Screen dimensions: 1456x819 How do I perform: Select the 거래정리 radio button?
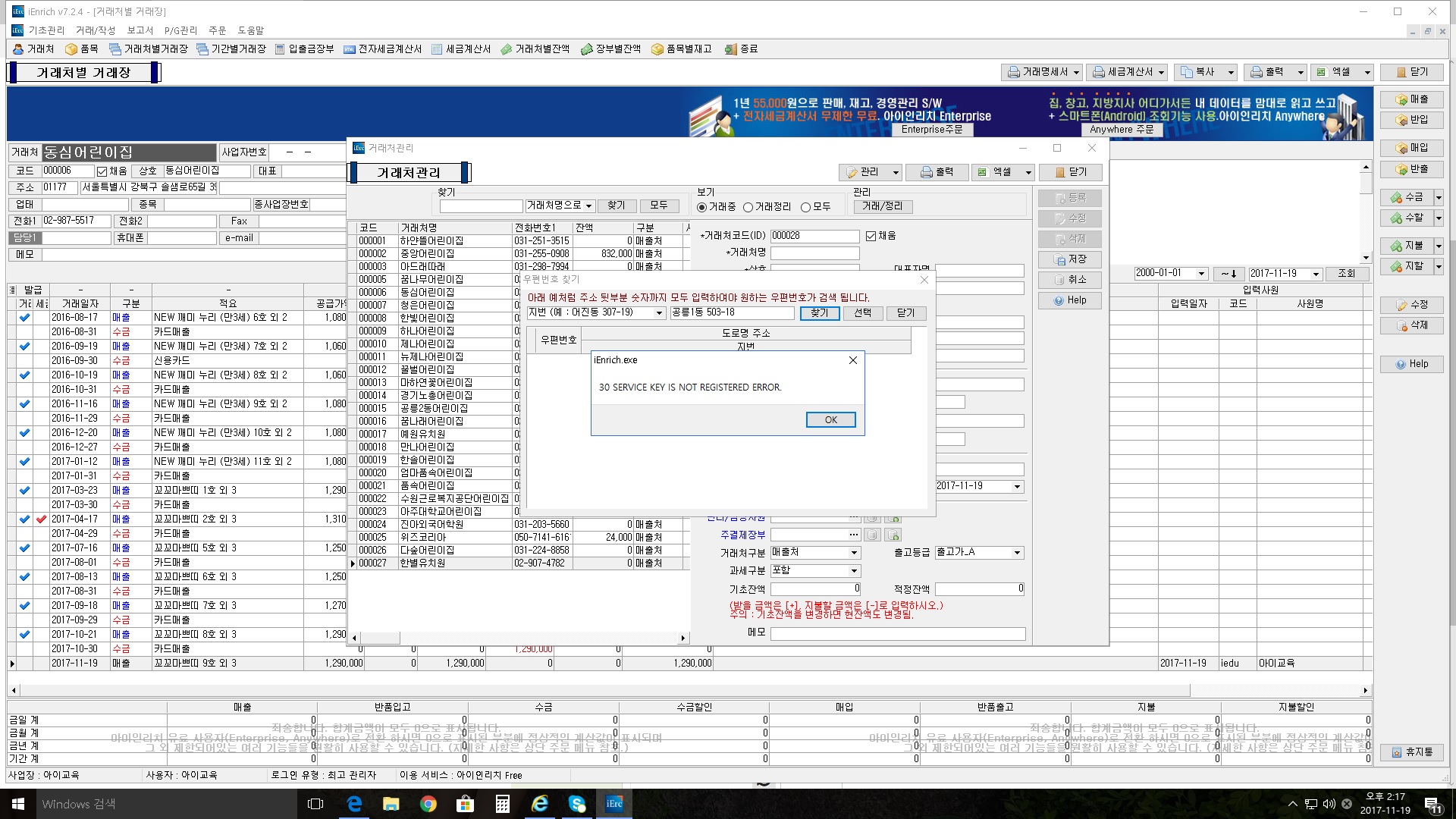tap(748, 207)
